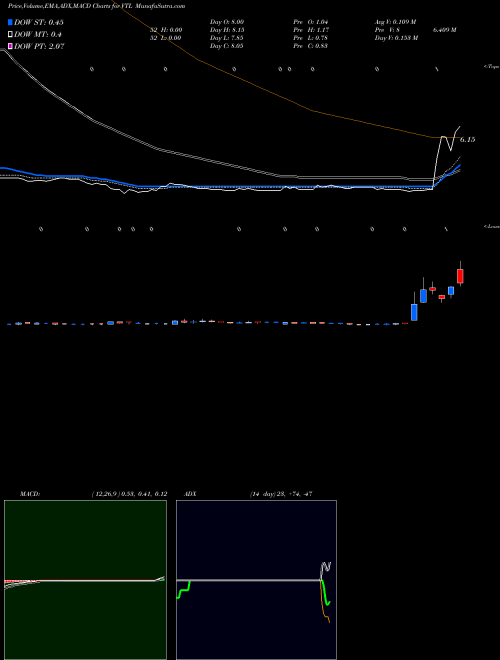Click the 'Pre H: 1.17' value

(x=311, y=30)
